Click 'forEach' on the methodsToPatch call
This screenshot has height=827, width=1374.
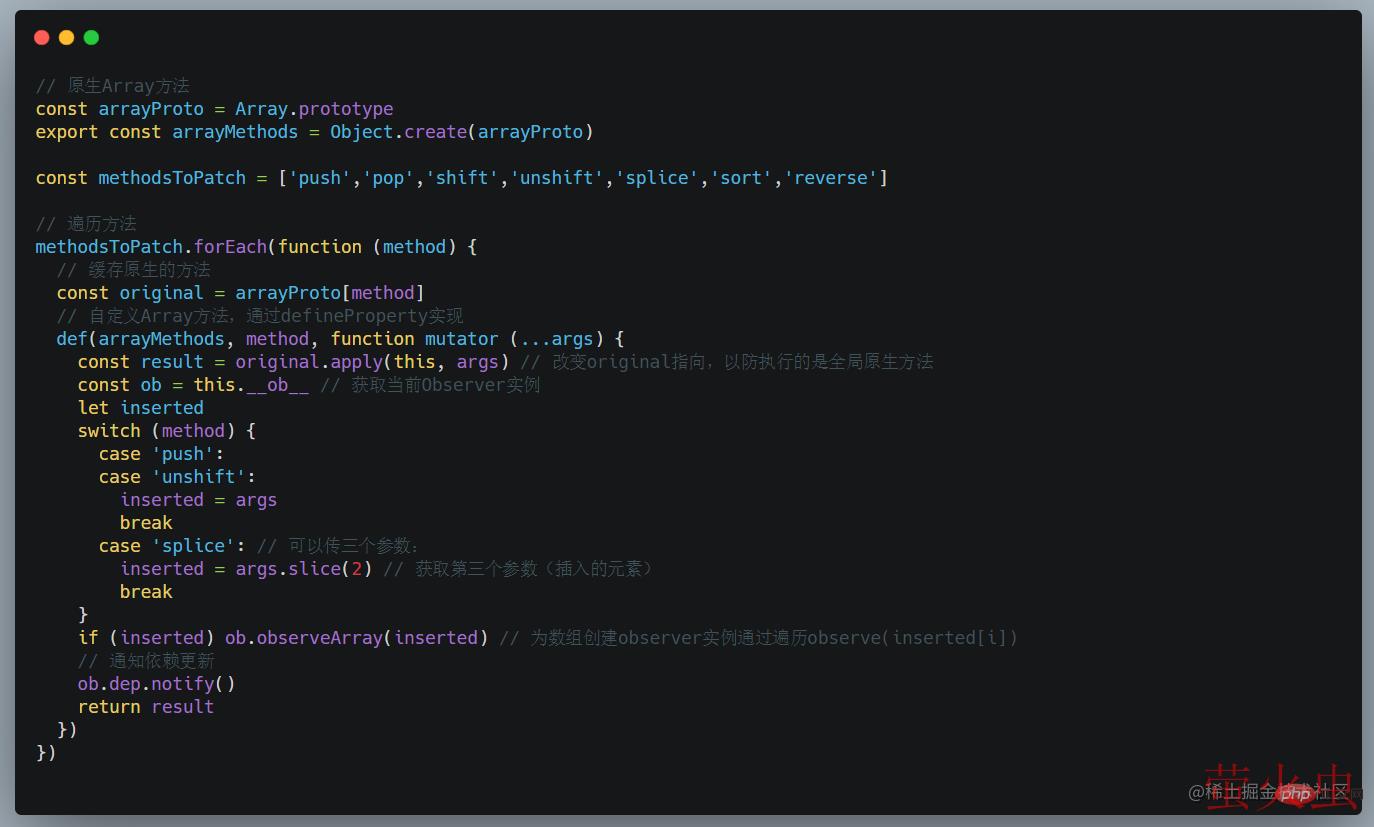tap(230, 247)
